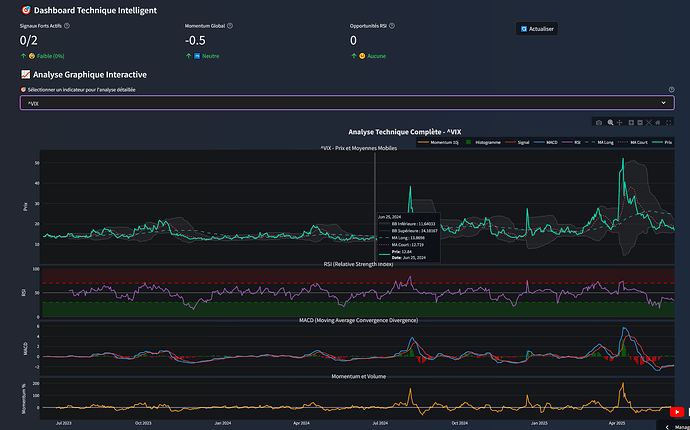Click the Actualiser refresh button
The image size is (690, 430).
click(x=538, y=29)
